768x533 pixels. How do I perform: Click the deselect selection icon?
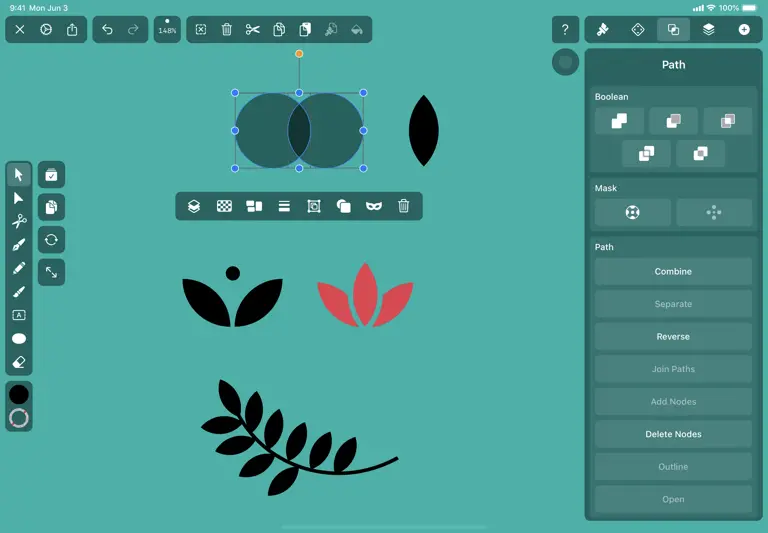tap(201, 30)
